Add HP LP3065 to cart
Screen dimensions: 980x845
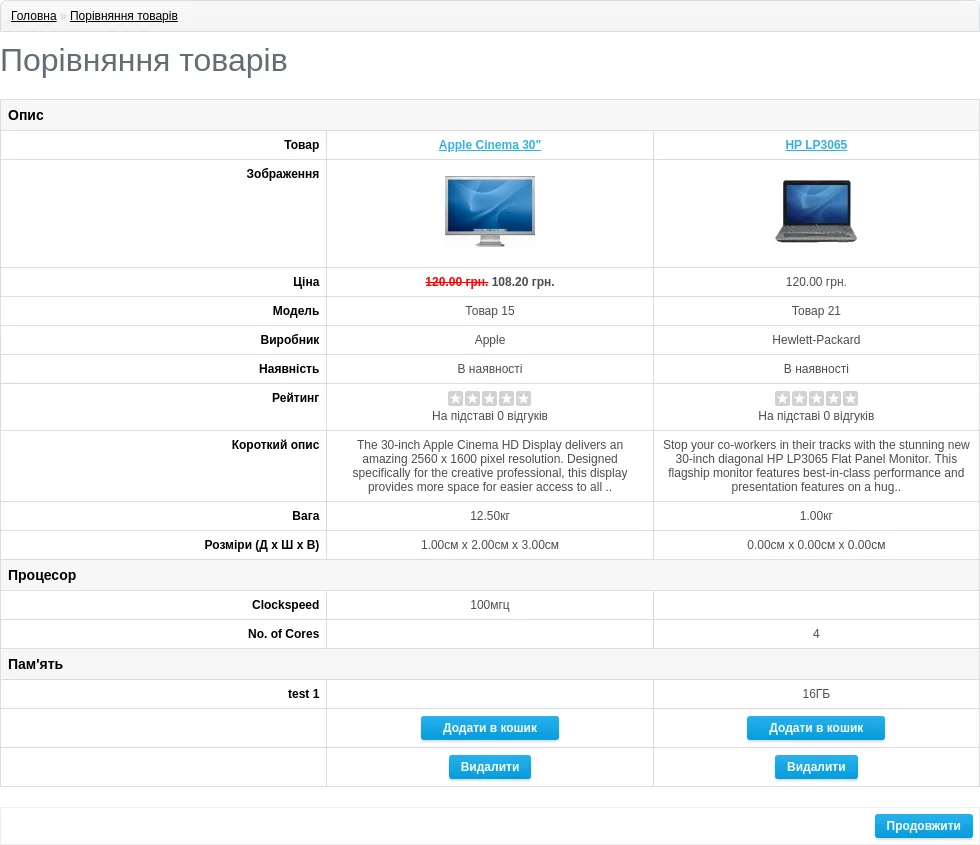[816, 728]
